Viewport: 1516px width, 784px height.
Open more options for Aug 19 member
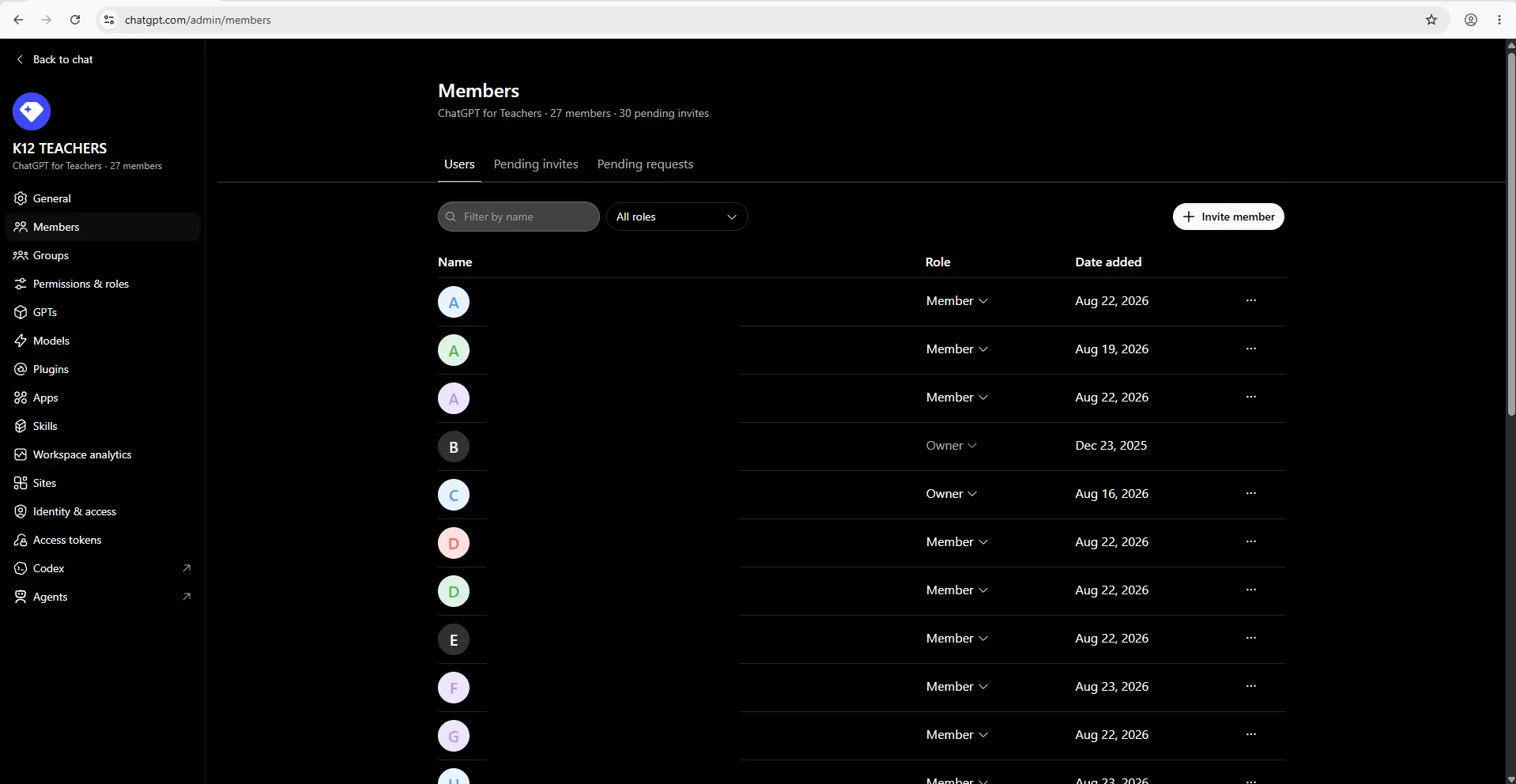(1251, 349)
